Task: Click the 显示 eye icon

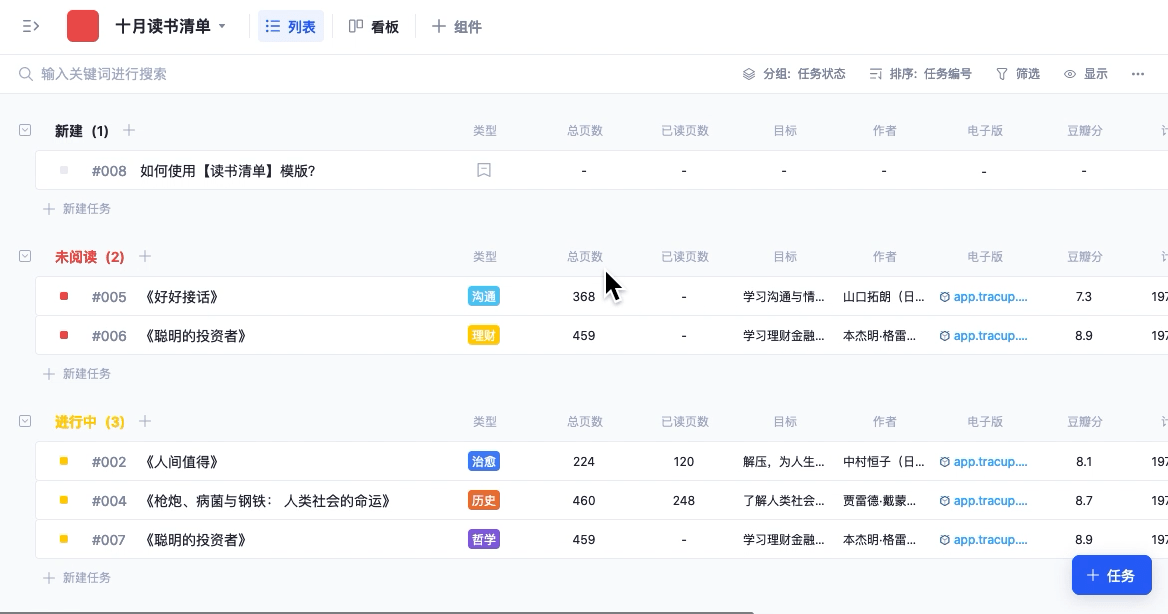Action: pos(1070,73)
